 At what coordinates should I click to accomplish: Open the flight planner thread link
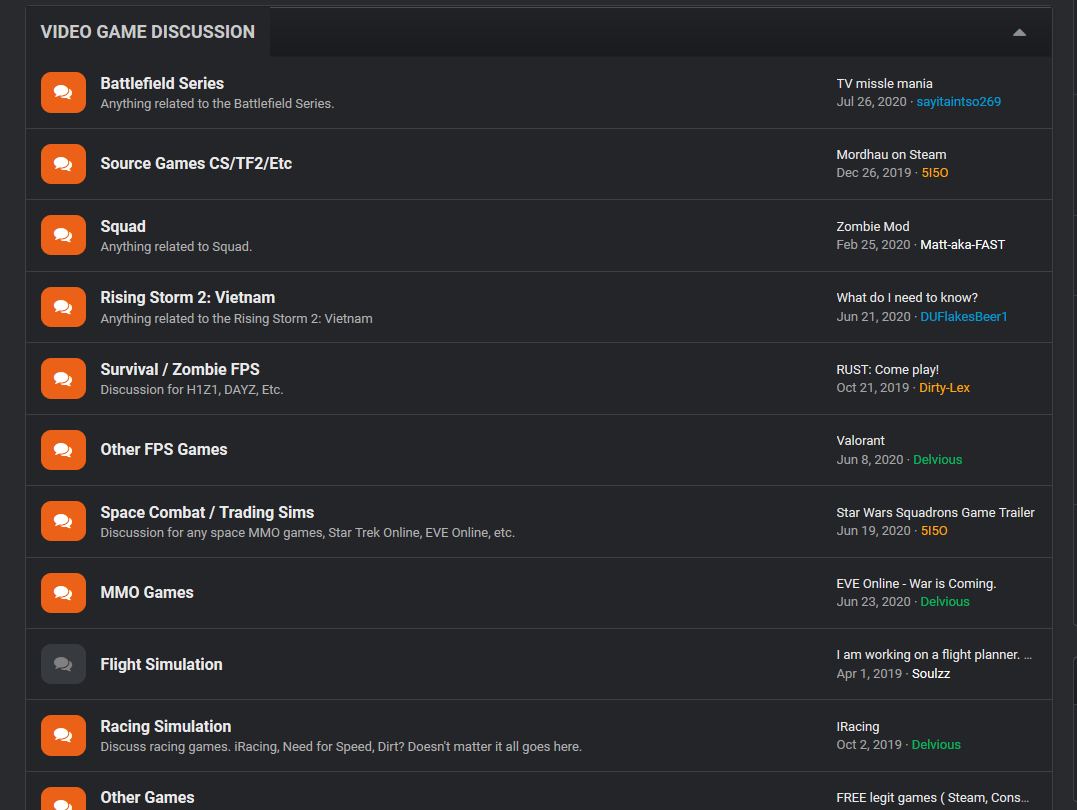point(933,655)
